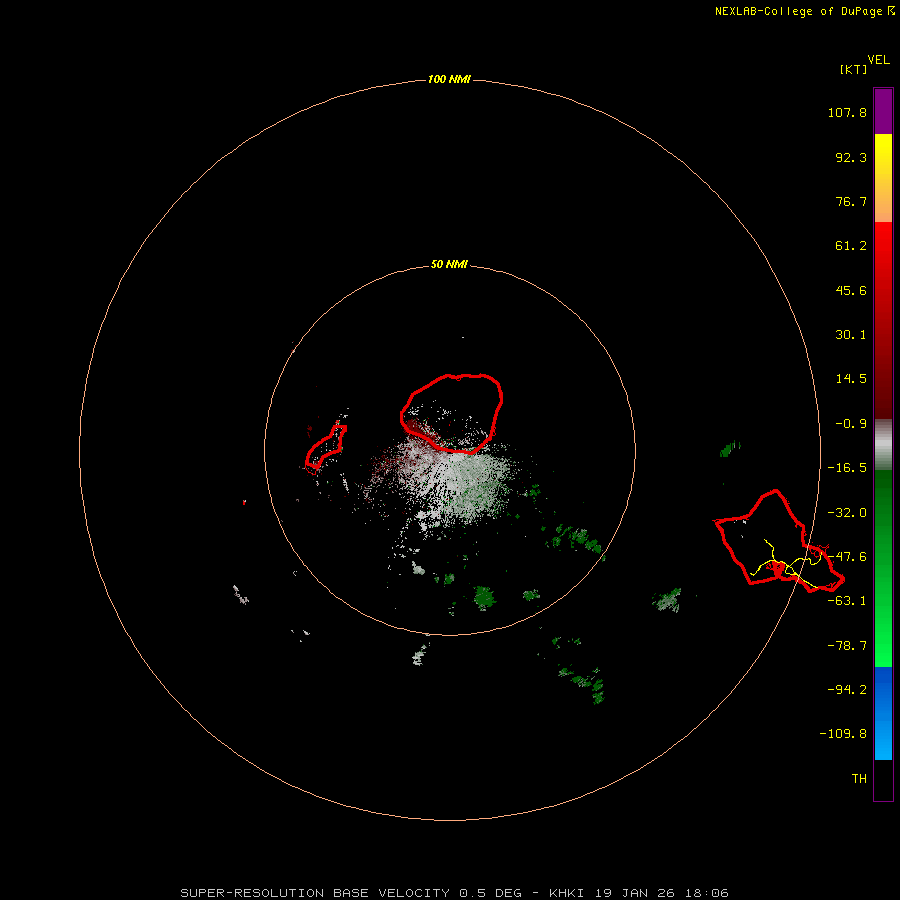Click the [KT] units label
Screen dimensions: 900x900
tap(853, 69)
